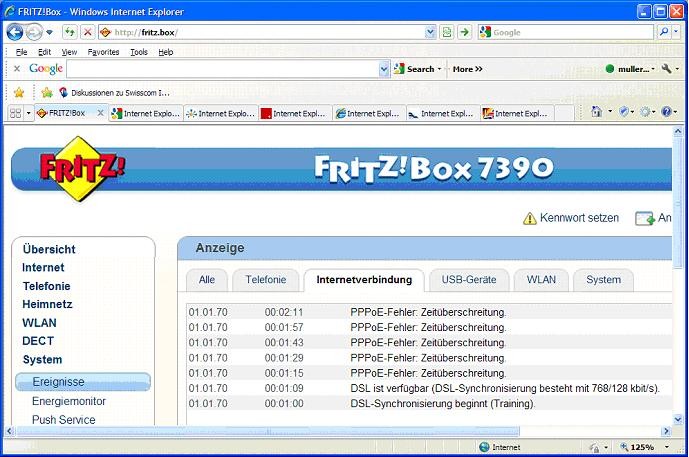The image size is (689, 457).
Task: Click the Stop loading red X icon
Action: point(87,32)
